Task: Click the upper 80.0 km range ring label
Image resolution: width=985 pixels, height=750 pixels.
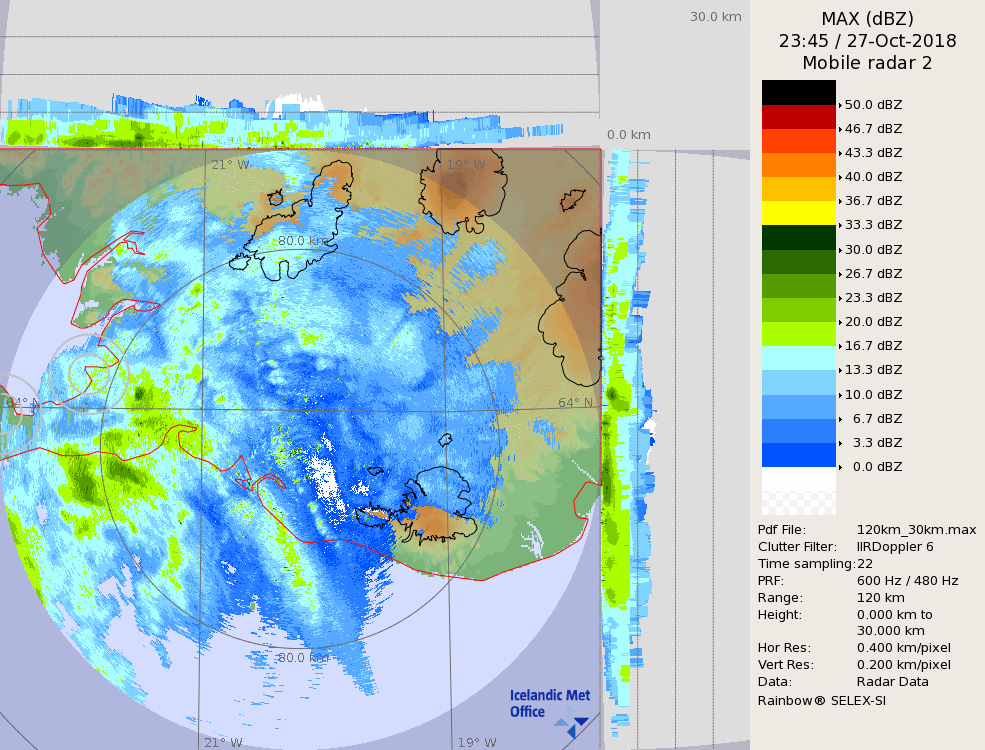Action: (304, 241)
